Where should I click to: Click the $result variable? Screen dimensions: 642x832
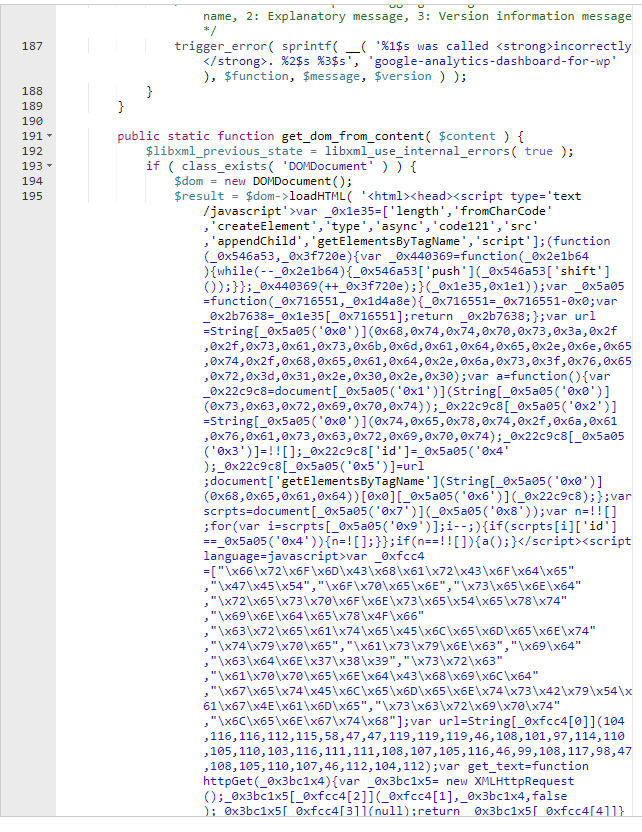click(199, 196)
